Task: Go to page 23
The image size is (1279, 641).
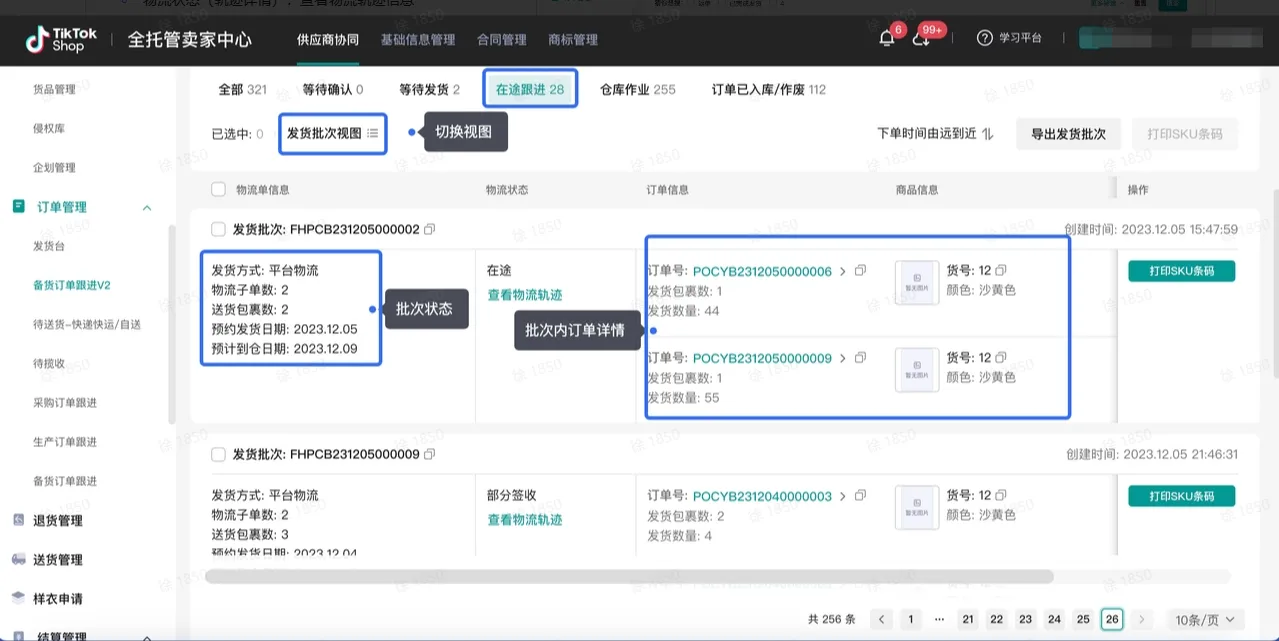Action: 1025,619
